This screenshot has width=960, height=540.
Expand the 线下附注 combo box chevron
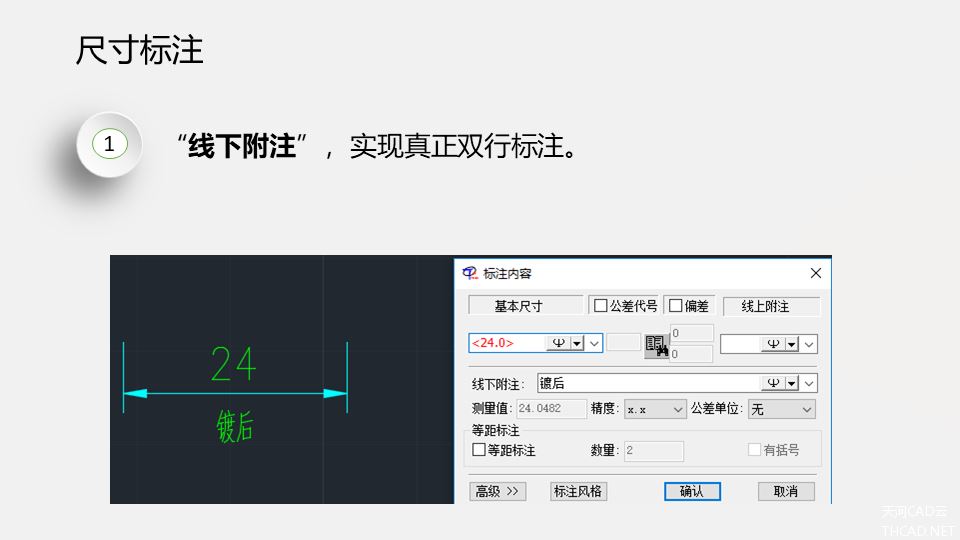809,383
